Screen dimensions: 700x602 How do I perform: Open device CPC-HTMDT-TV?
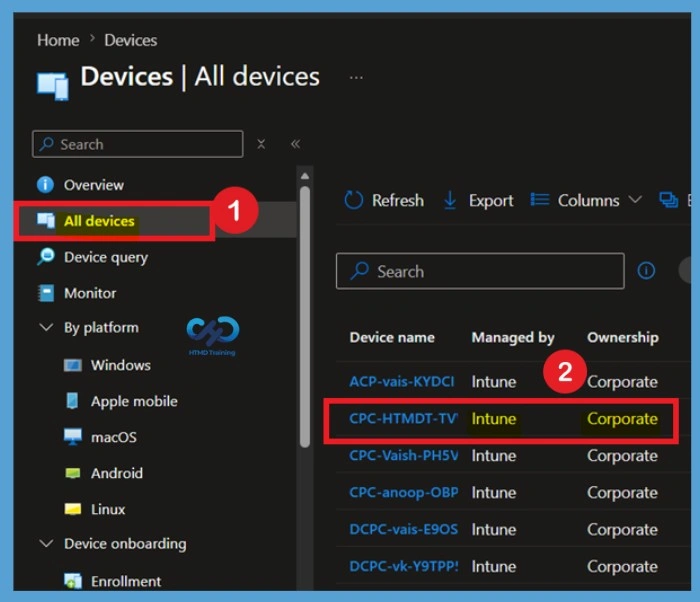403,418
